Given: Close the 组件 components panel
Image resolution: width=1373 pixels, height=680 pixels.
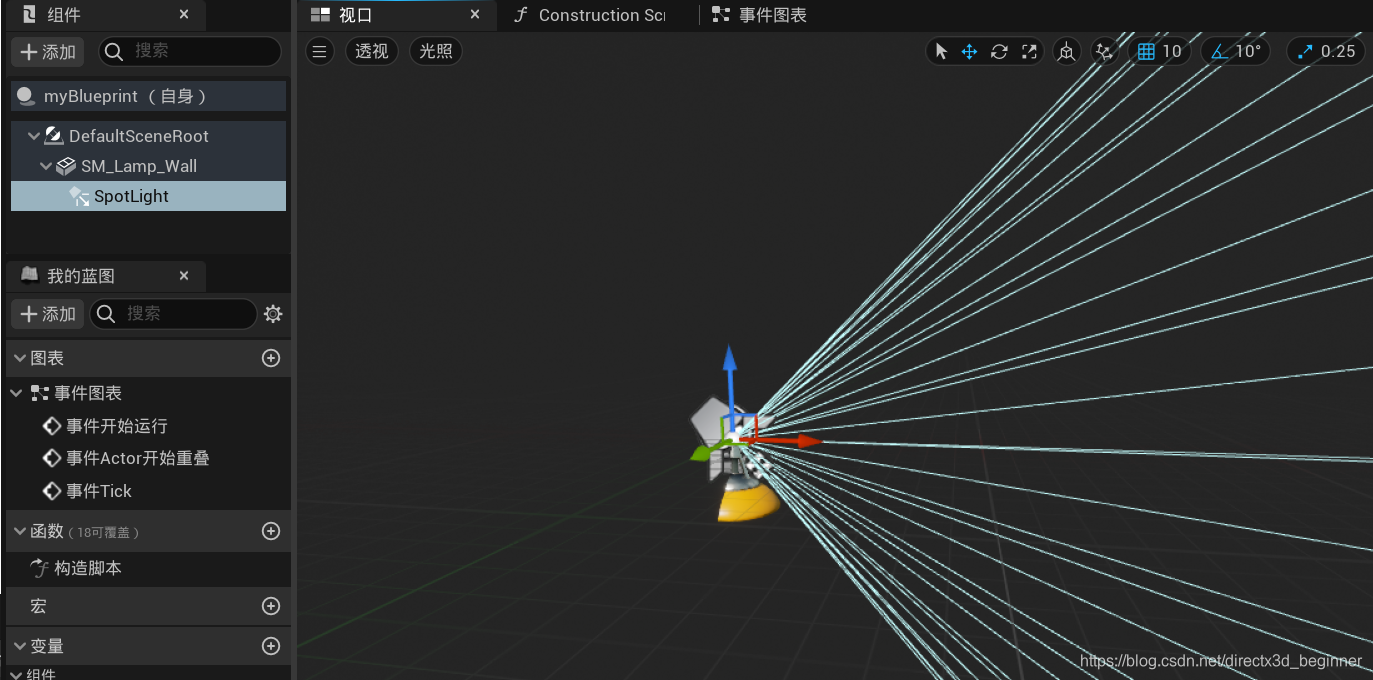Looking at the screenshot, I should (x=184, y=15).
